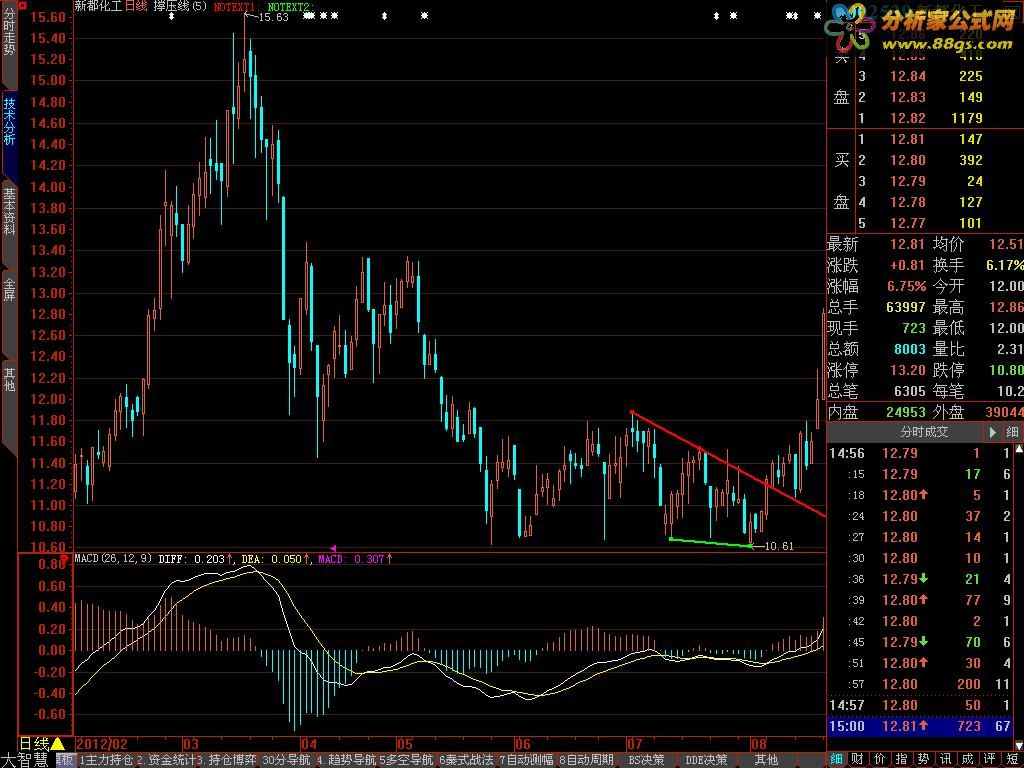This screenshot has height=768, width=1024.
Task: Open the 财 finance tab
Action: (858, 759)
